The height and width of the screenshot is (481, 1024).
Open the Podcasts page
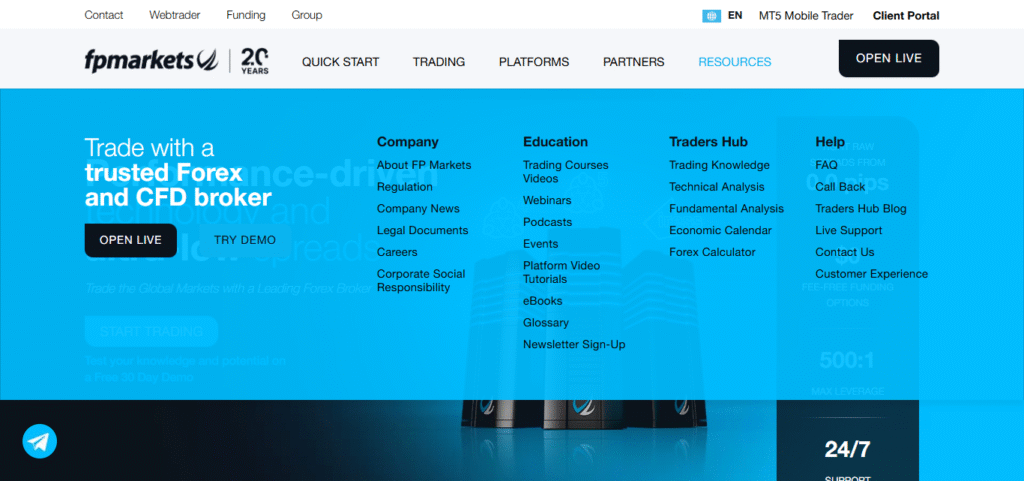pos(547,222)
